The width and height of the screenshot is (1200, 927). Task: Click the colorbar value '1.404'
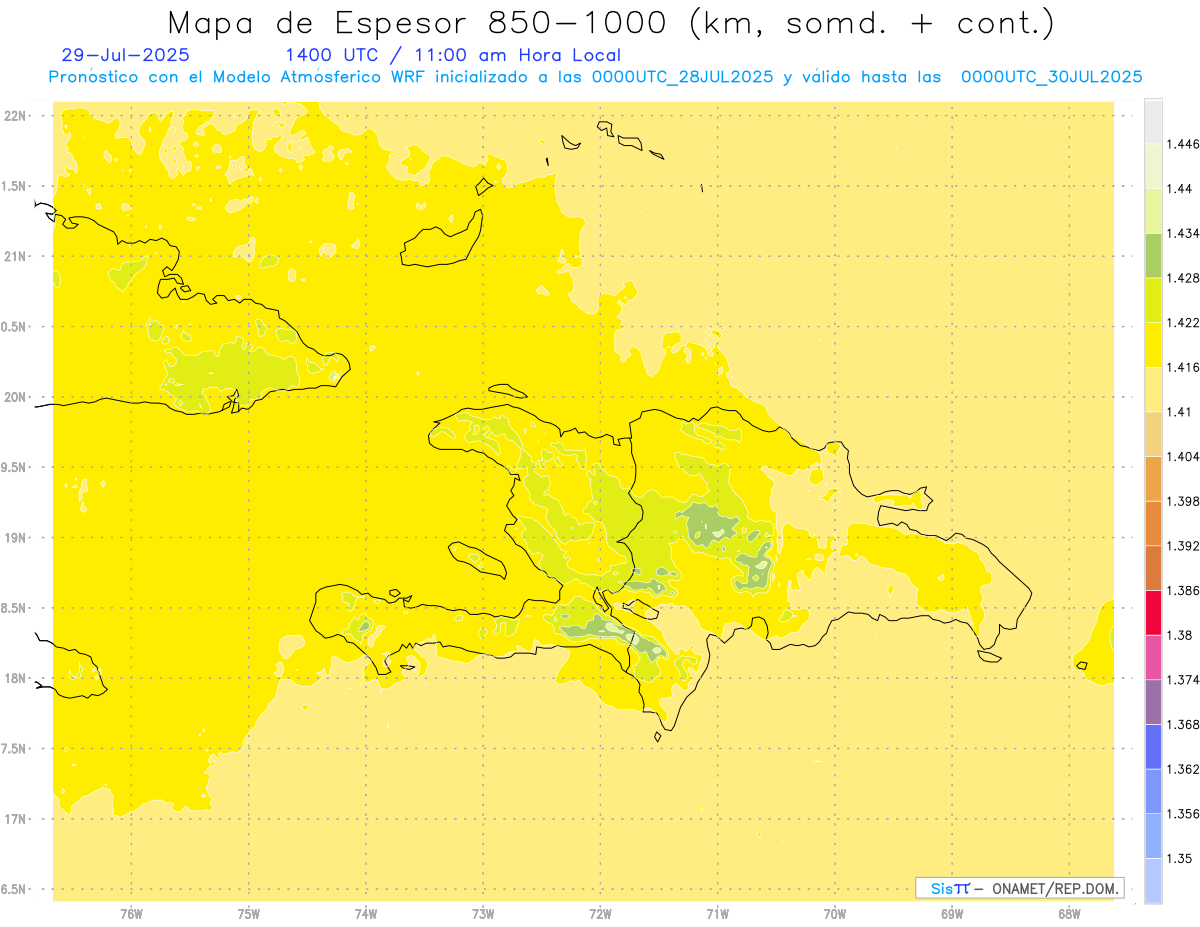click(1183, 456)
